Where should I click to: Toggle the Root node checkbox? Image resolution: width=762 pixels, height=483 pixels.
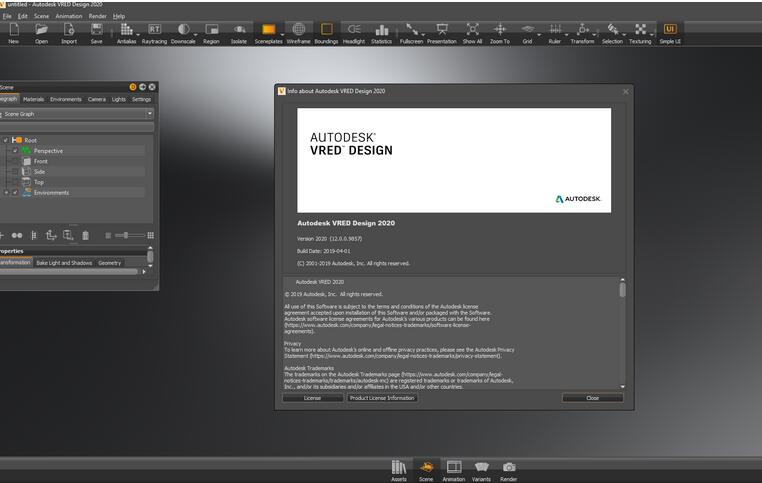[5, 140]
